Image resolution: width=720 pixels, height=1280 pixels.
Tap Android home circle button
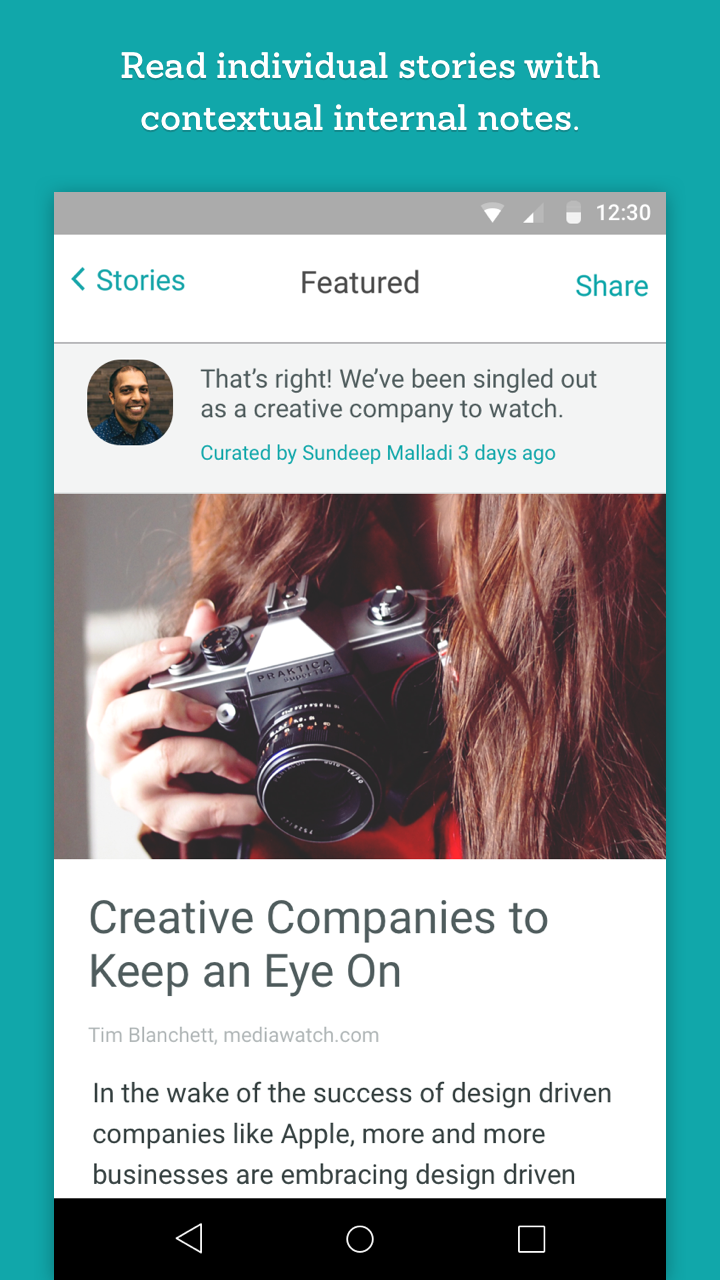[x=360, y=1239]
